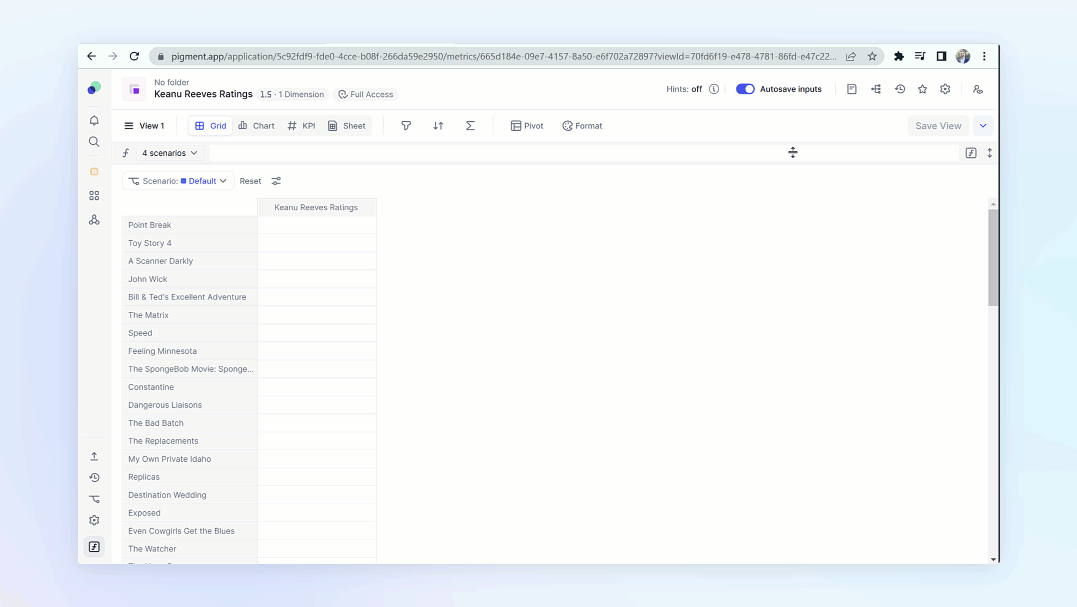Open the four-squares applications icon in sidebar
The image size is (1077, 607).
[x=94, y=196]
